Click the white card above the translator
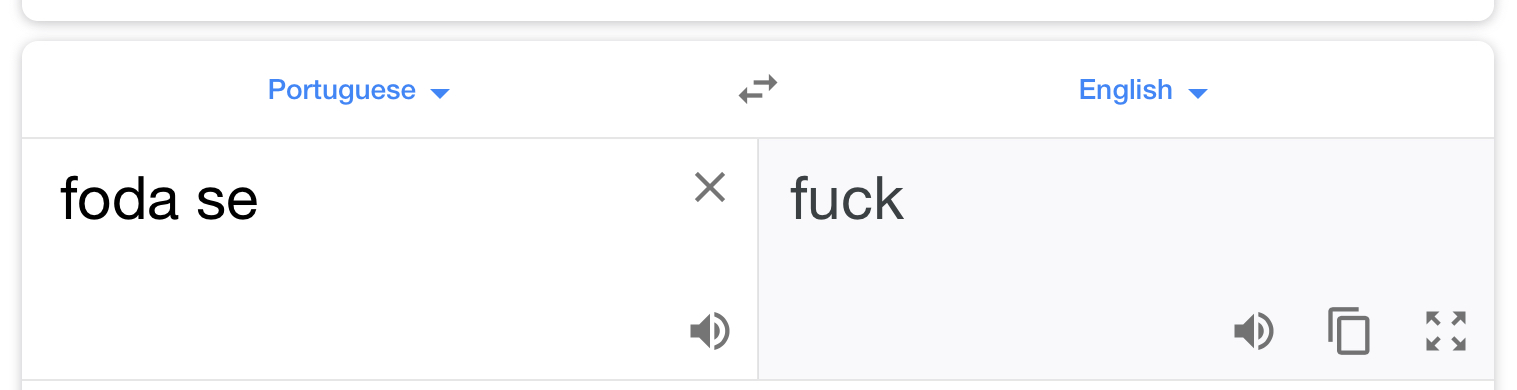1517x390 pixels. point(758,8)
